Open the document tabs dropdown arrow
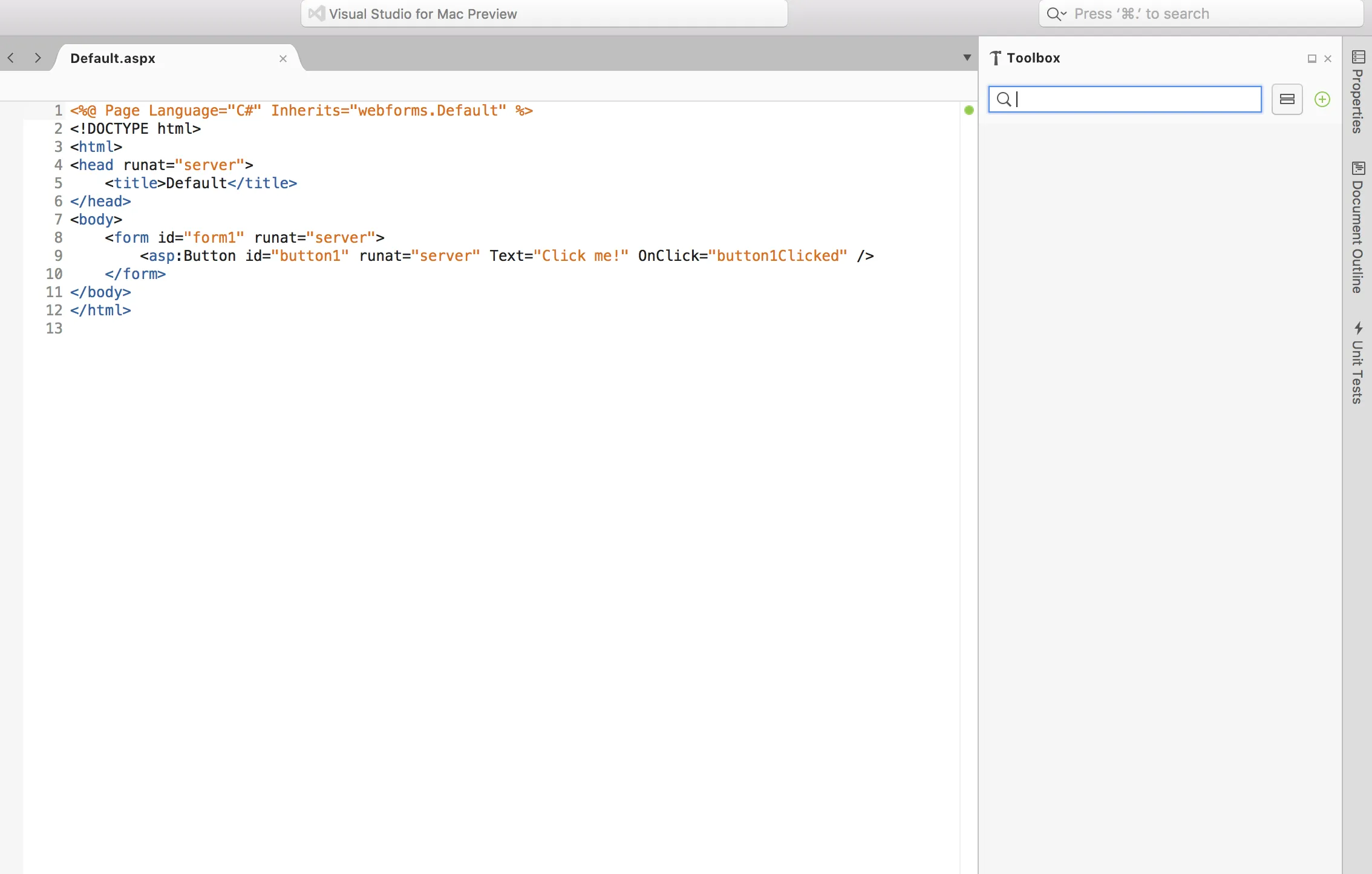This screenshot has width=1372, height=874. [x=967, y=58]
